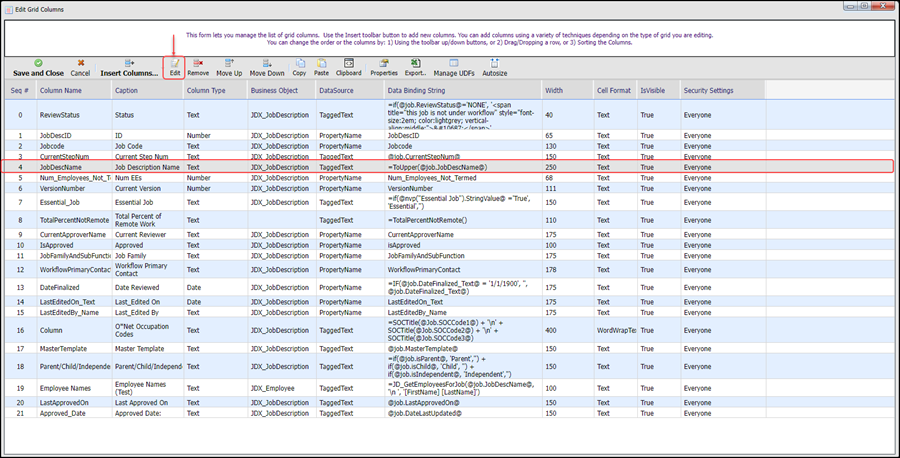Click the Approved Date: caption cell
Image resolution: width=900 pixels, height=458 pixels.
pos(148,413)
